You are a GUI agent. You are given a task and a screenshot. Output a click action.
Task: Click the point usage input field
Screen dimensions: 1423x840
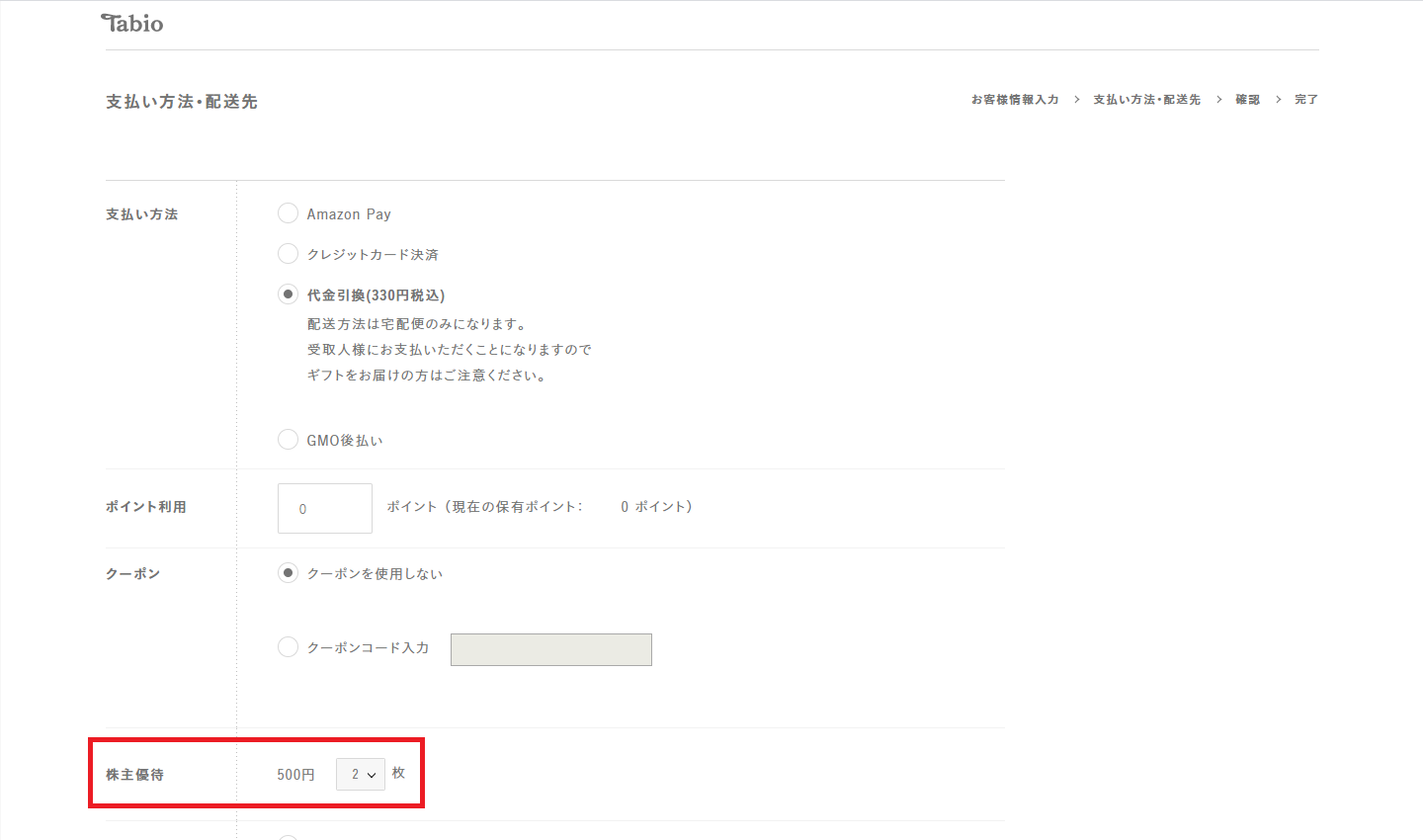coord(325,508)
